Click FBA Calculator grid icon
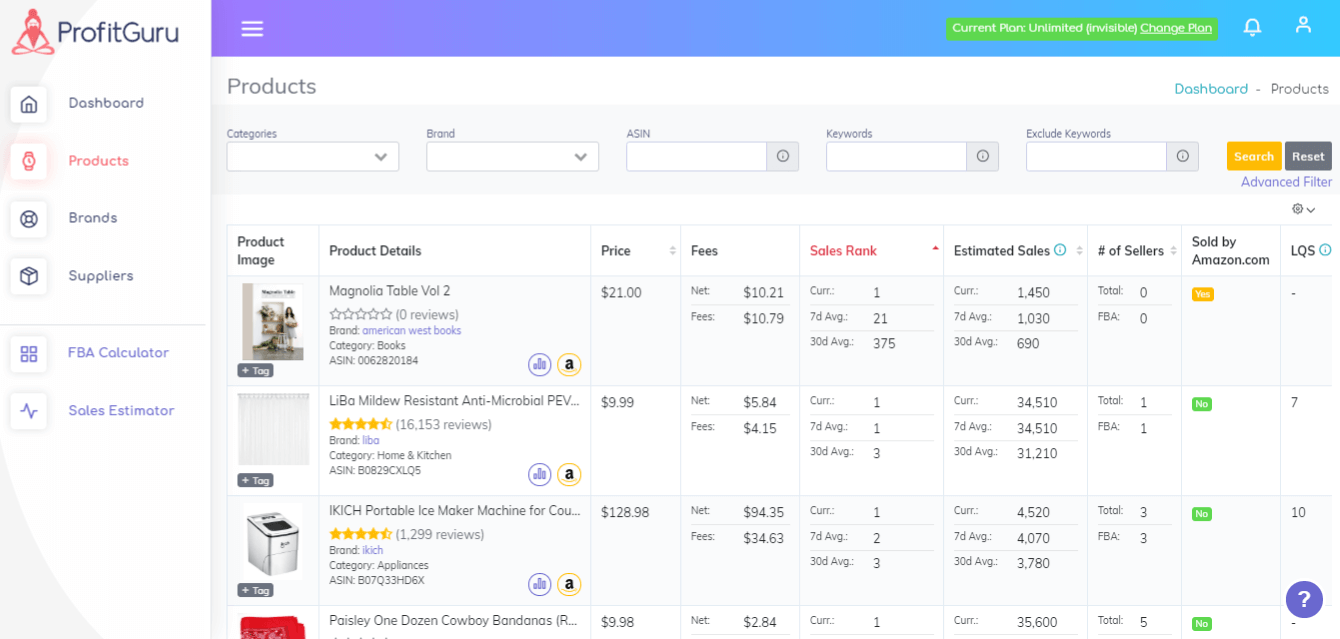 click(x=29, y=354)
